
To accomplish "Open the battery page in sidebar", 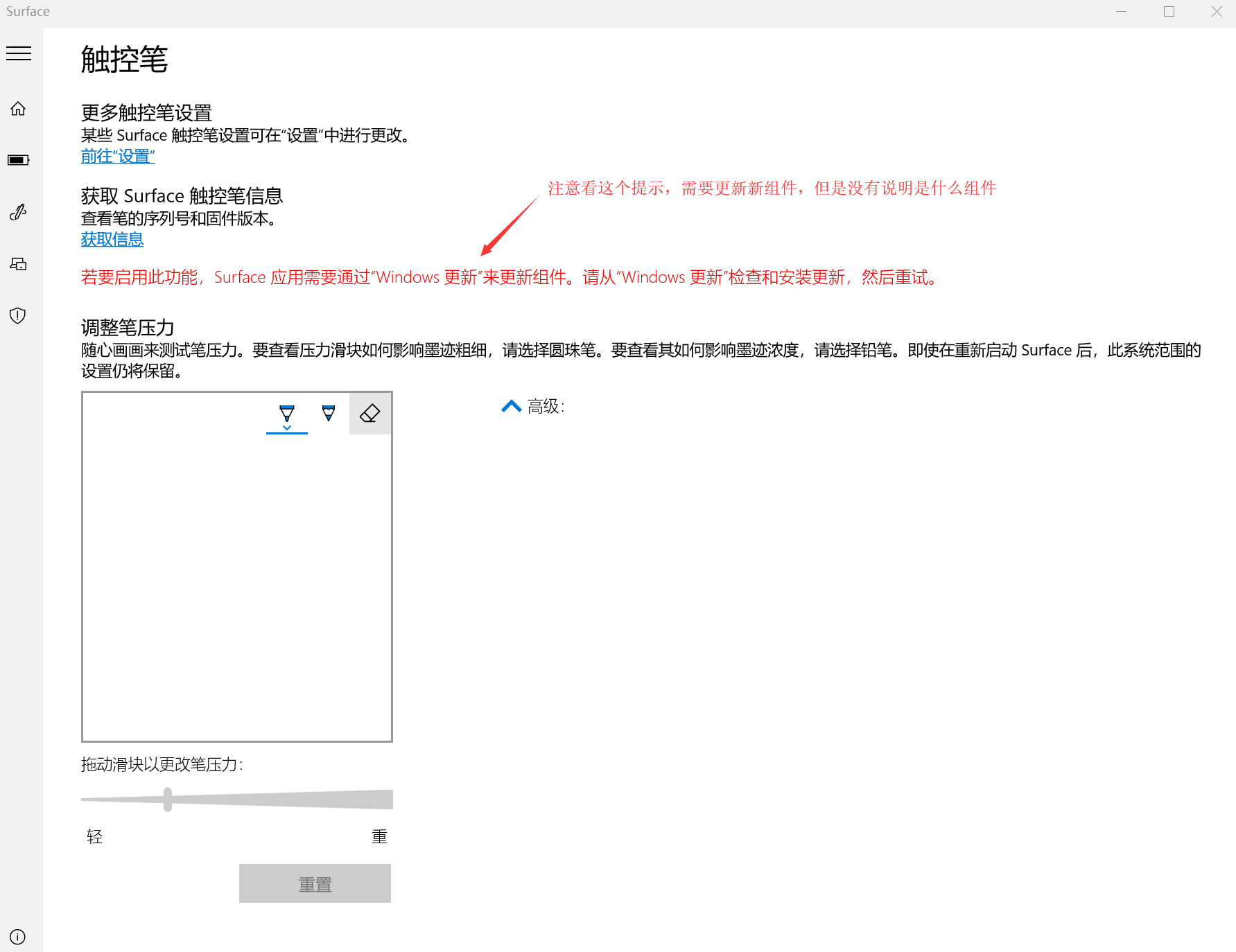I will pyautogui.click(x=18, y=160).
